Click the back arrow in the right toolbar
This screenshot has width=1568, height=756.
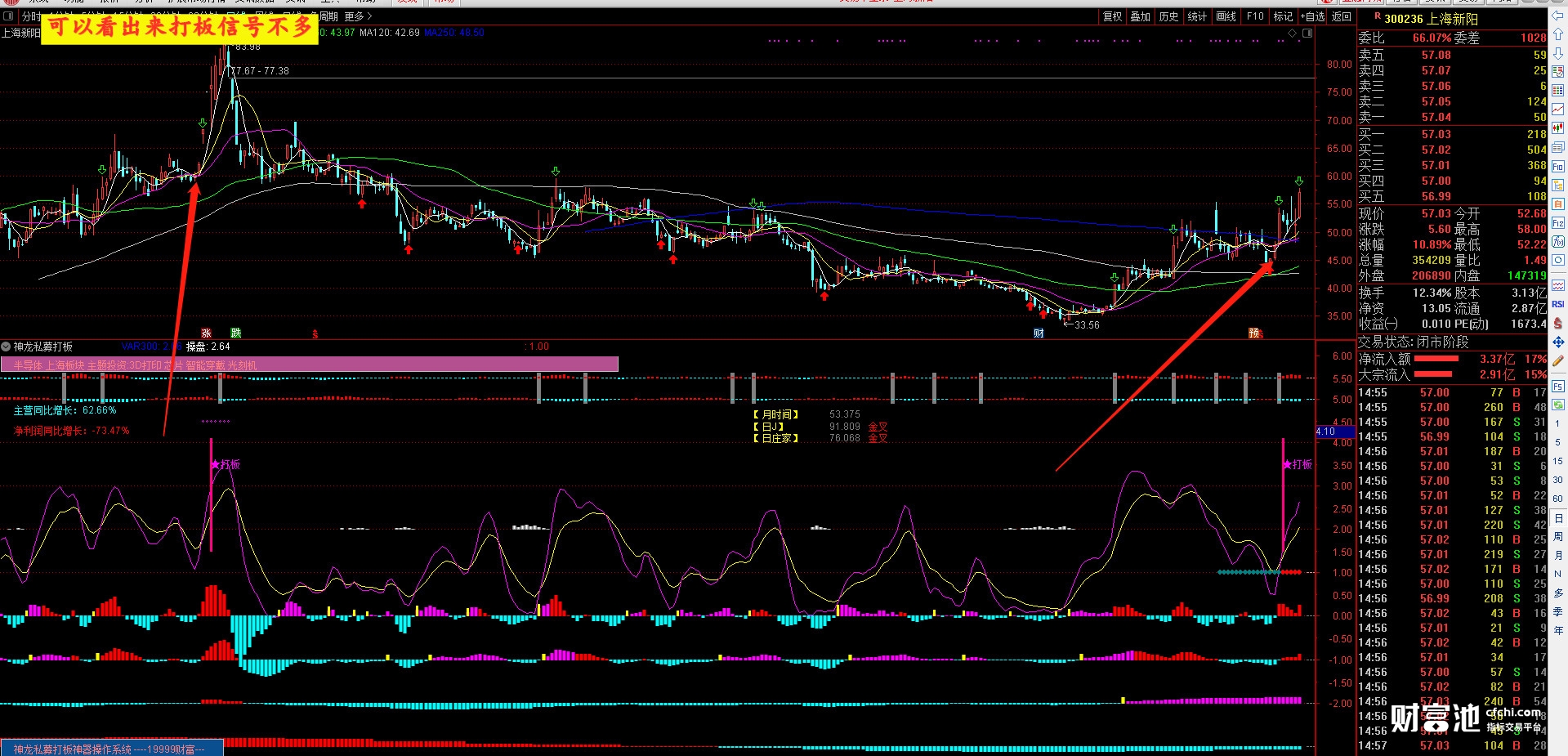[x=1558, y=16]
